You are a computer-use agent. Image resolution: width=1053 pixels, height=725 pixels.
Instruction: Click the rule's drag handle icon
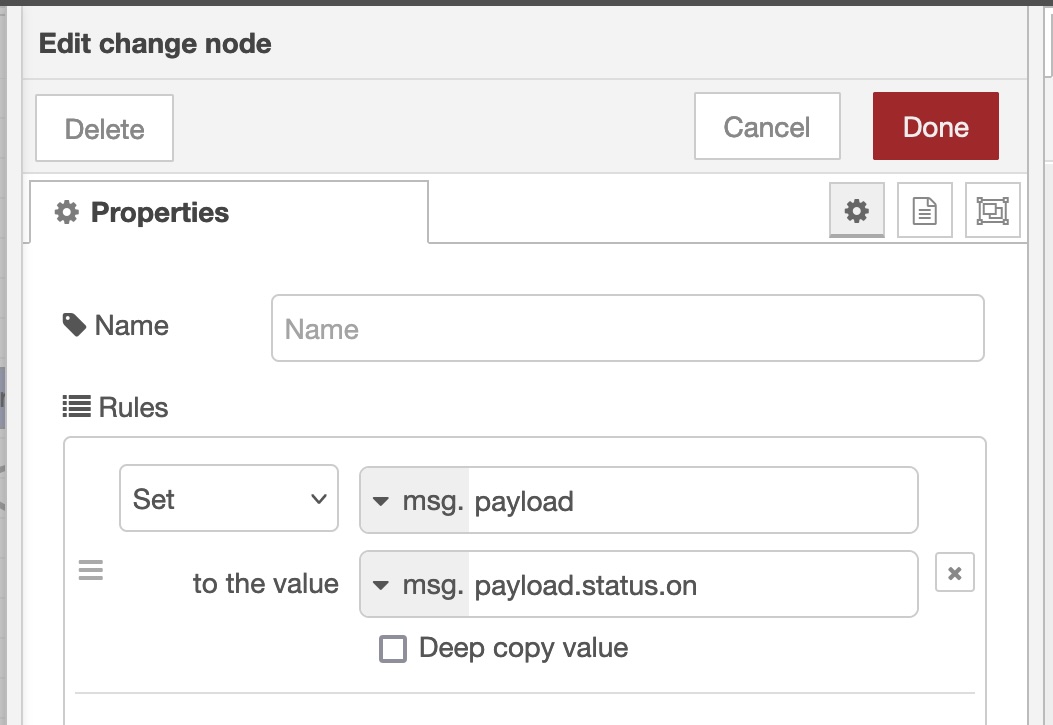click(x=90, y=570)
